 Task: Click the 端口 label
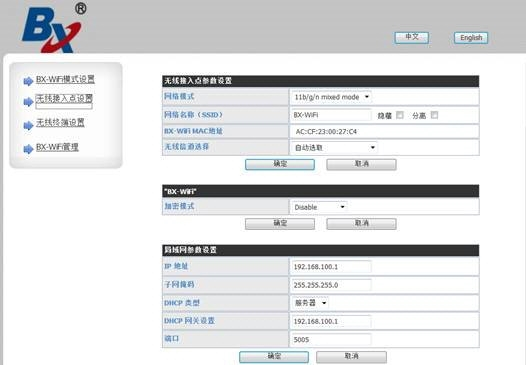[x=172, y=339]
